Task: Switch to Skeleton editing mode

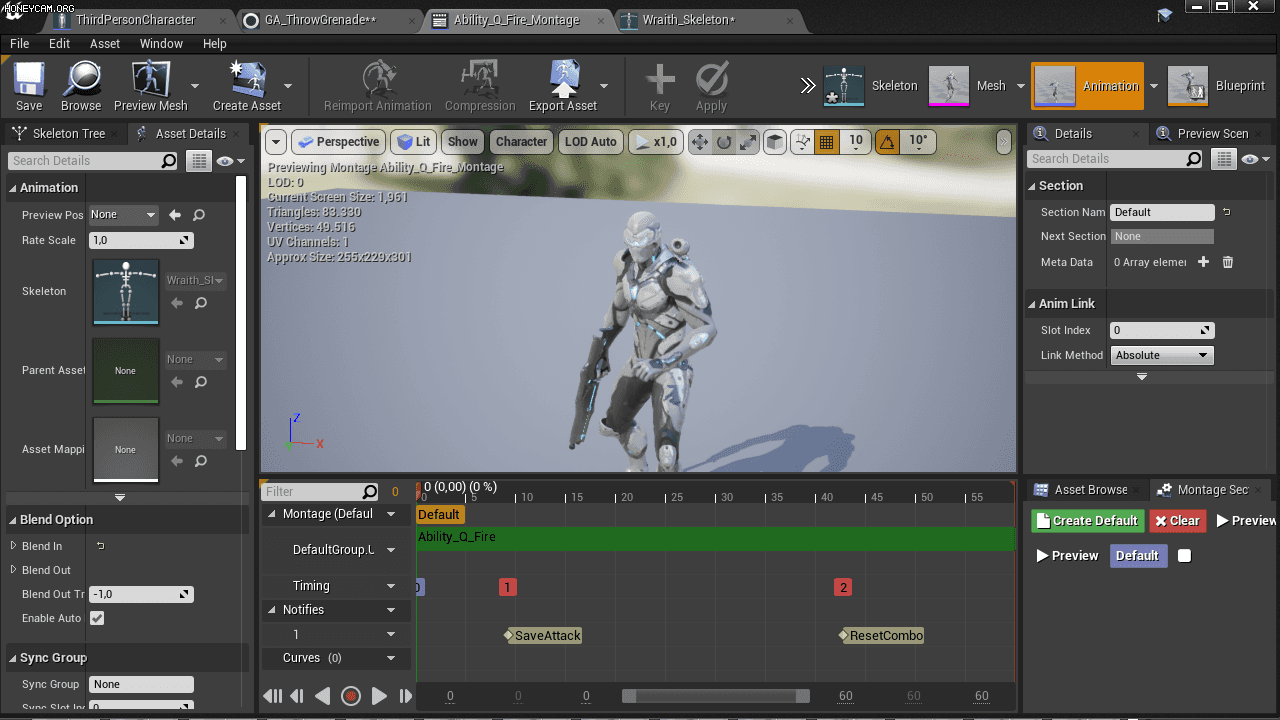Action: 871,86
